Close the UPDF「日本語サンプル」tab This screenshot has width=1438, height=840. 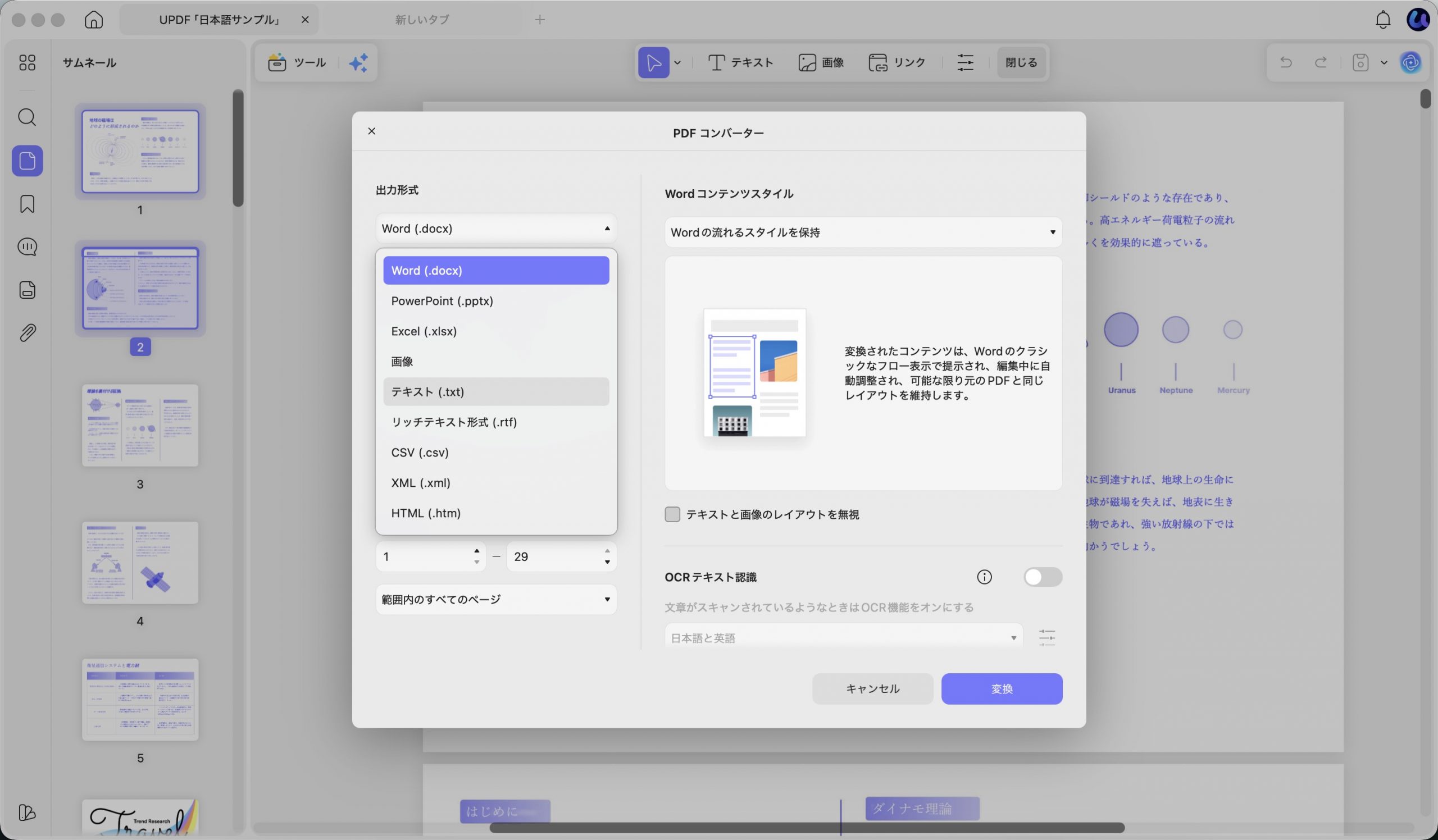tap(305, 20)
